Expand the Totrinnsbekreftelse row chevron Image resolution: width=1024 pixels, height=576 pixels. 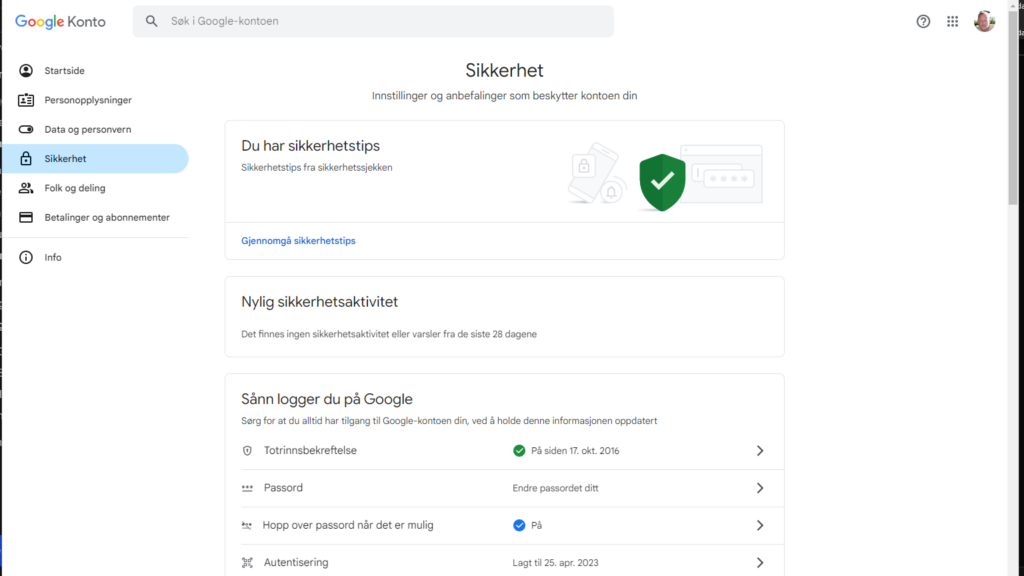point(760,451)
